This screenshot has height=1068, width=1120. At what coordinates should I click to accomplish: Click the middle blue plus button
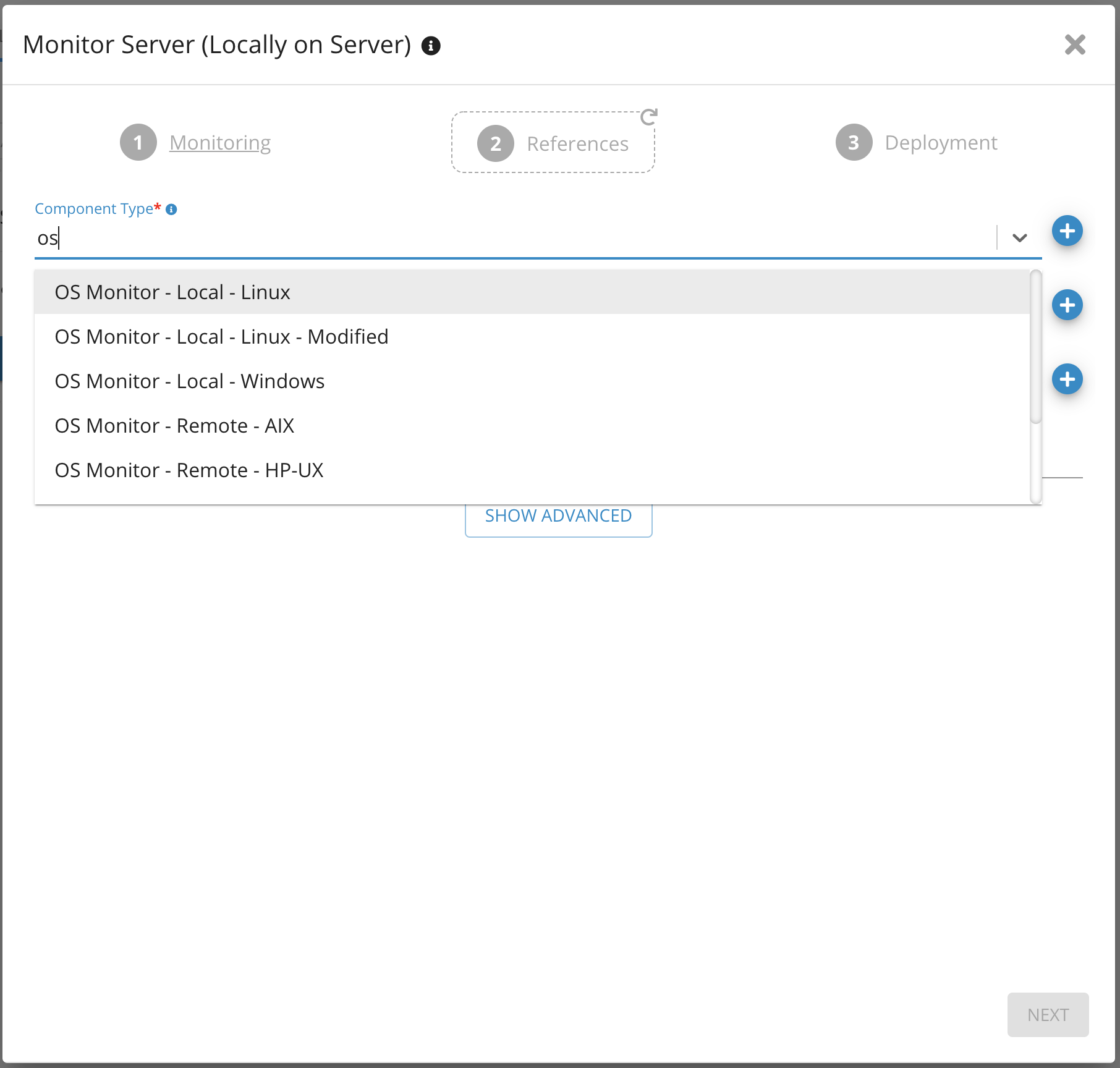pos(1067,305)
